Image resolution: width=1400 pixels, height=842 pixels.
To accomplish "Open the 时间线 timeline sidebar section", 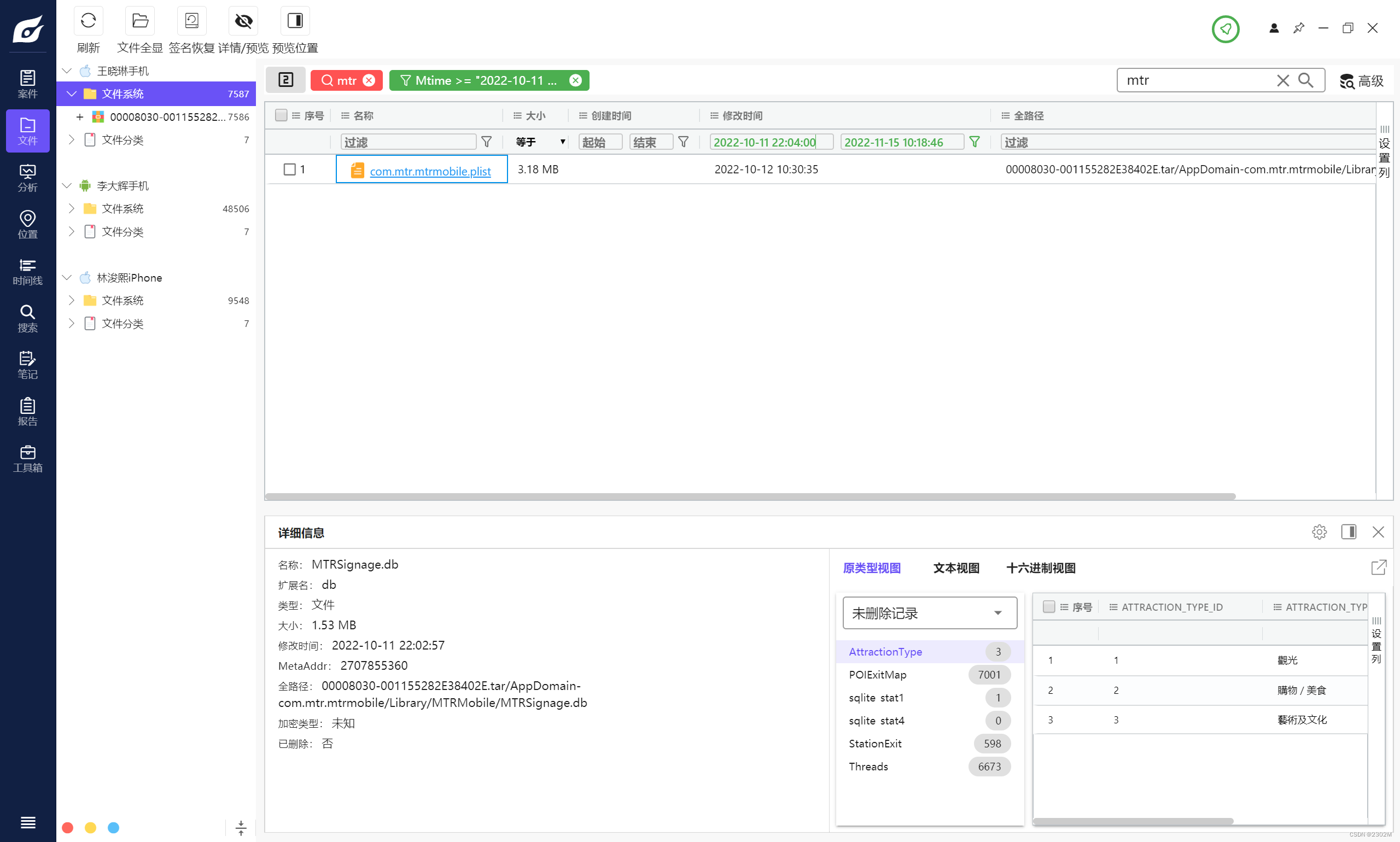I will coord(27,271).
